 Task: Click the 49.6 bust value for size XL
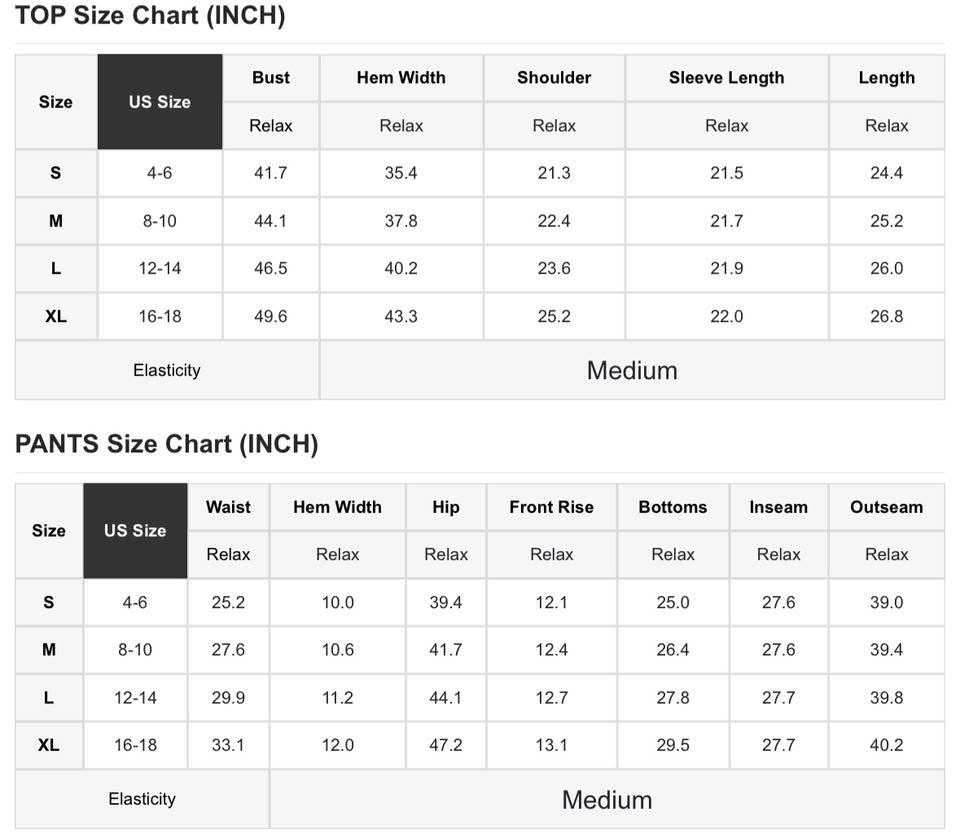point(271,316)
